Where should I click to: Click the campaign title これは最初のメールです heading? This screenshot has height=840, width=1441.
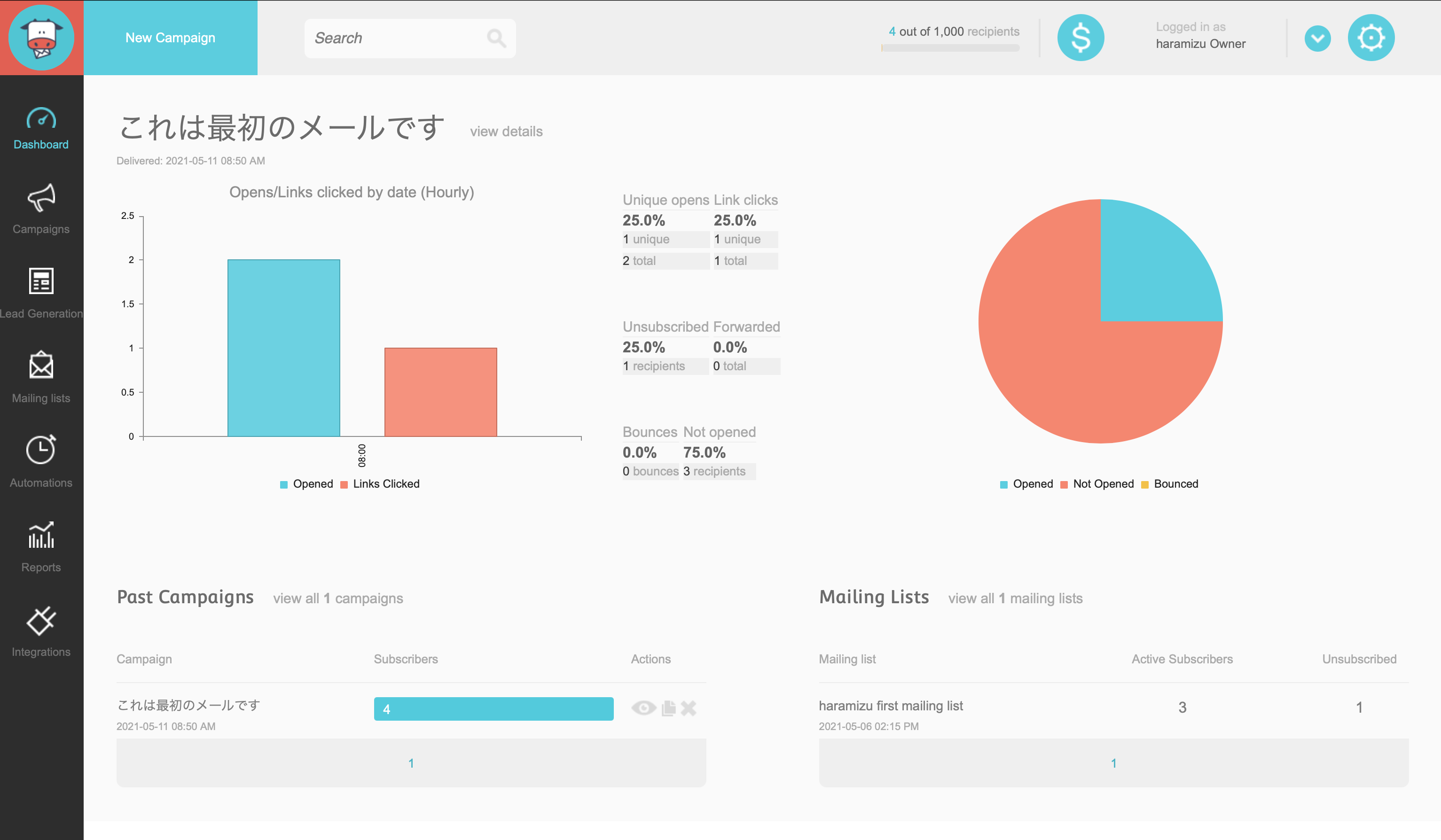click(x=282, y=127)
